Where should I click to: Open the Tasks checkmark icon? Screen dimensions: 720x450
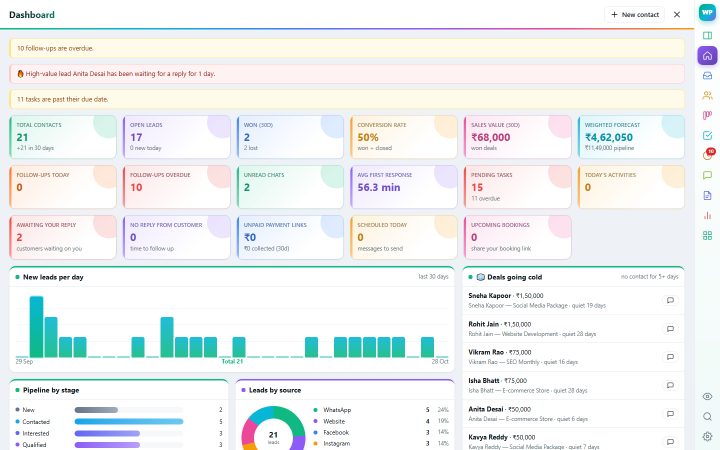707,135
